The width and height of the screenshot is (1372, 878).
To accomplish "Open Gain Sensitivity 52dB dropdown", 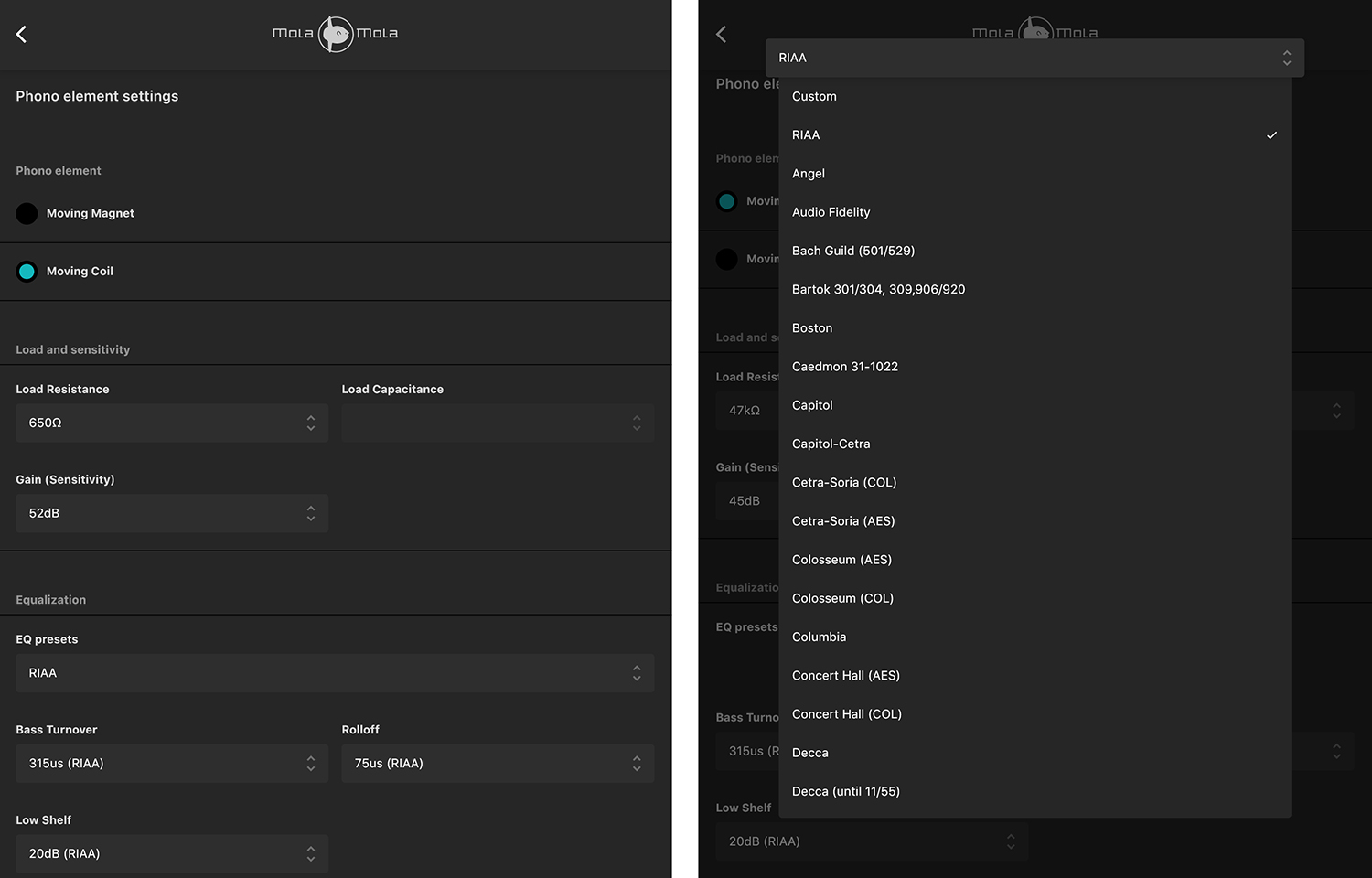I will (172, 513).
